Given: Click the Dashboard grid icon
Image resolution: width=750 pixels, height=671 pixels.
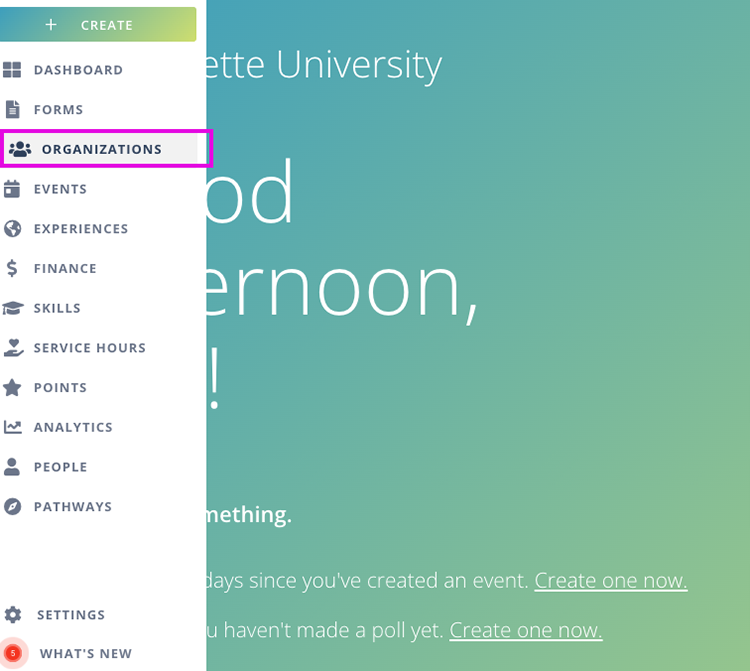Looking at the screenshot, I should pyautogui.click(x=13, y=70).
